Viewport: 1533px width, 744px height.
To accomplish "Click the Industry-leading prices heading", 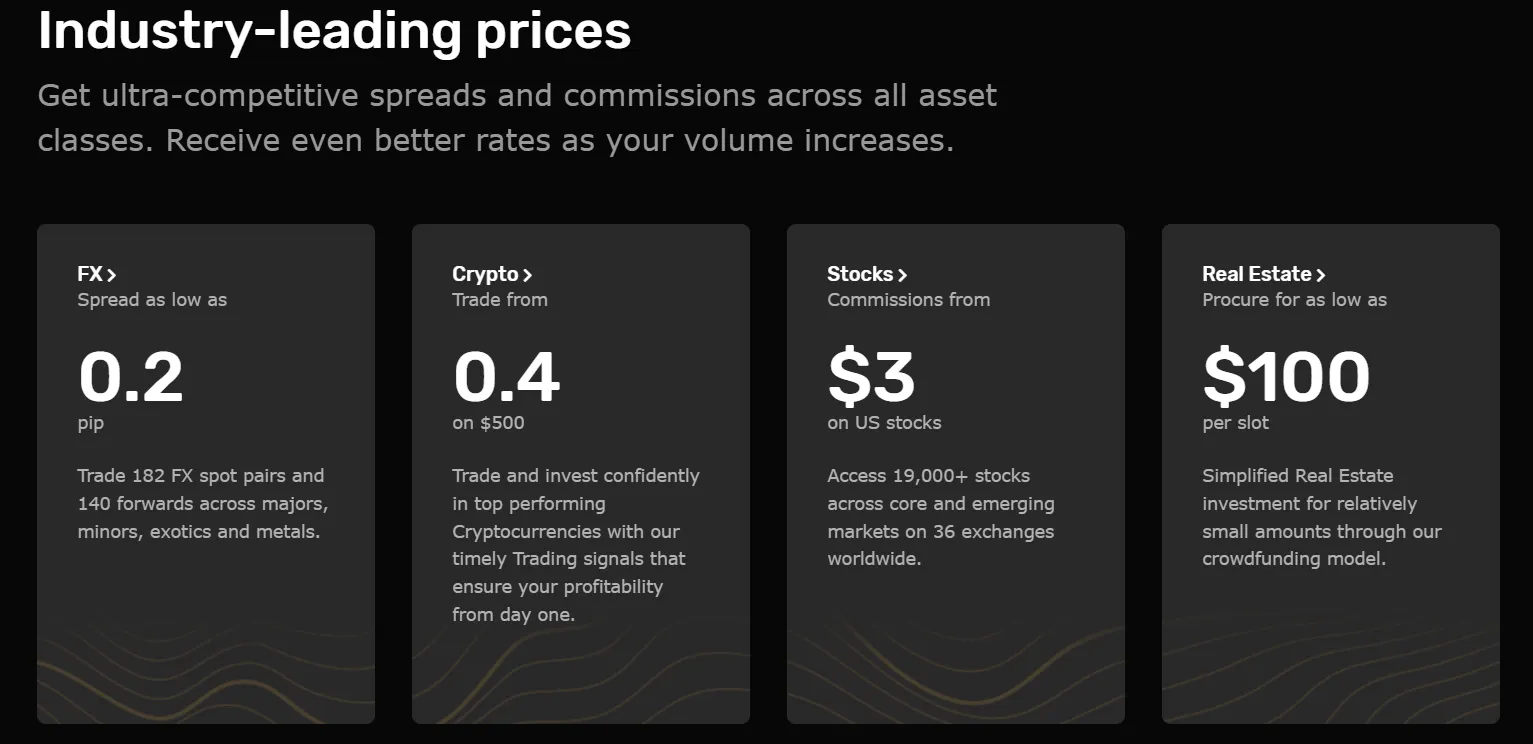I will click(x=334, y=30).
